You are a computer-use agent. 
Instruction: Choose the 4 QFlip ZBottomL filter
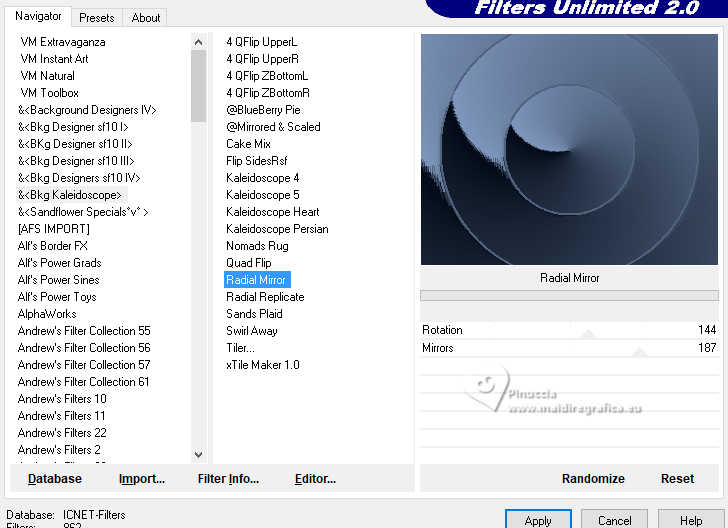[267, 76]
